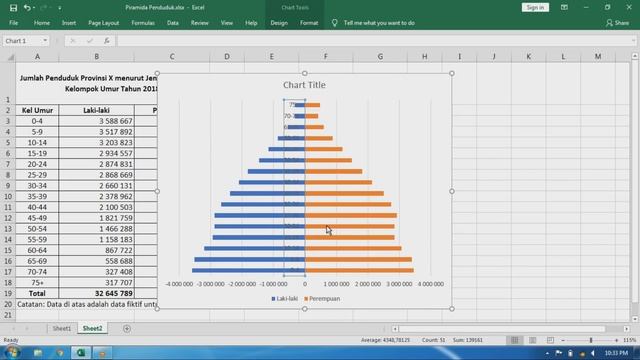
Task: Click the Normal view icon in status bar
Action: click(x=515, y=340)
